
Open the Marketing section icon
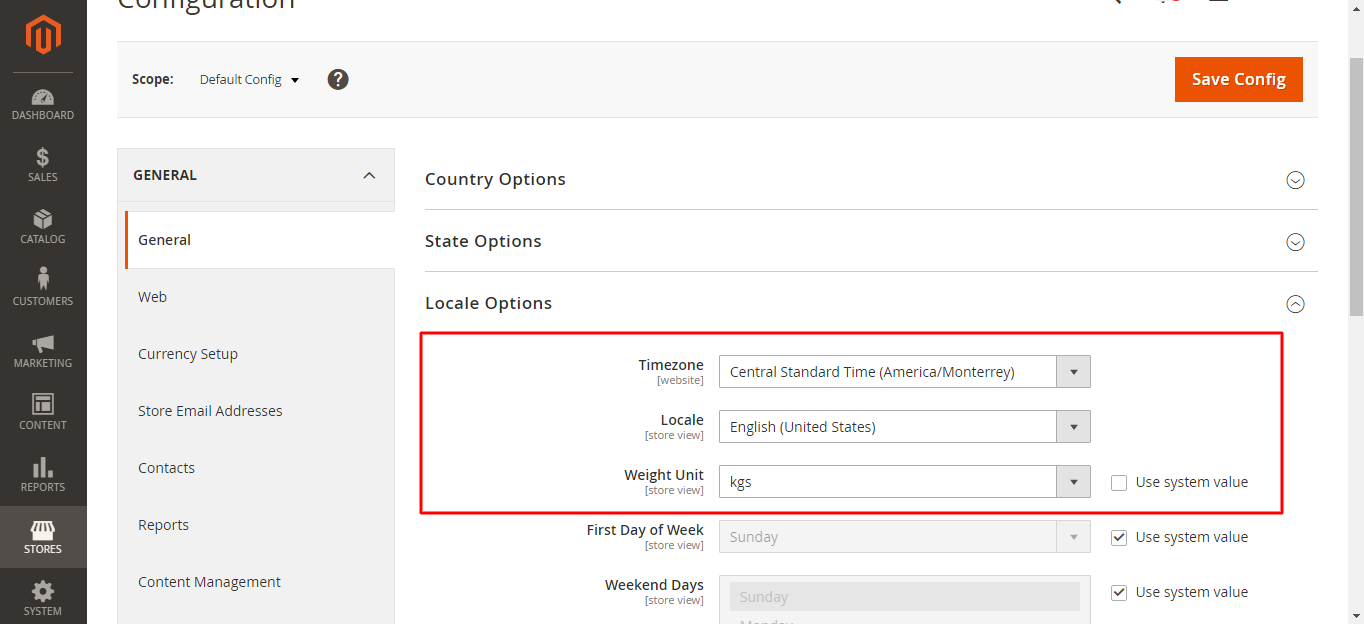pyautogui.click(x=42, y=346)
